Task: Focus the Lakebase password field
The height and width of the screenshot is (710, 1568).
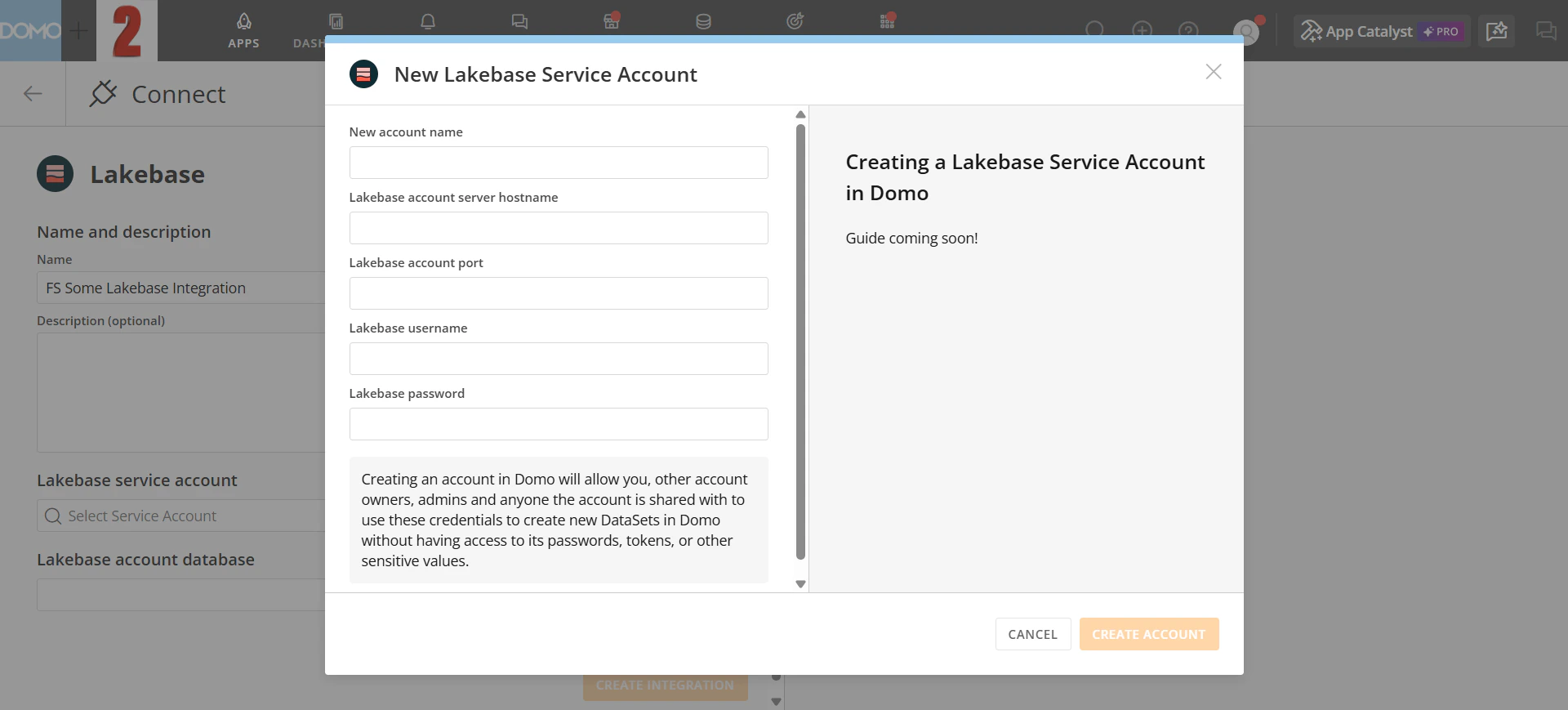Action: [x=559, y=424]
